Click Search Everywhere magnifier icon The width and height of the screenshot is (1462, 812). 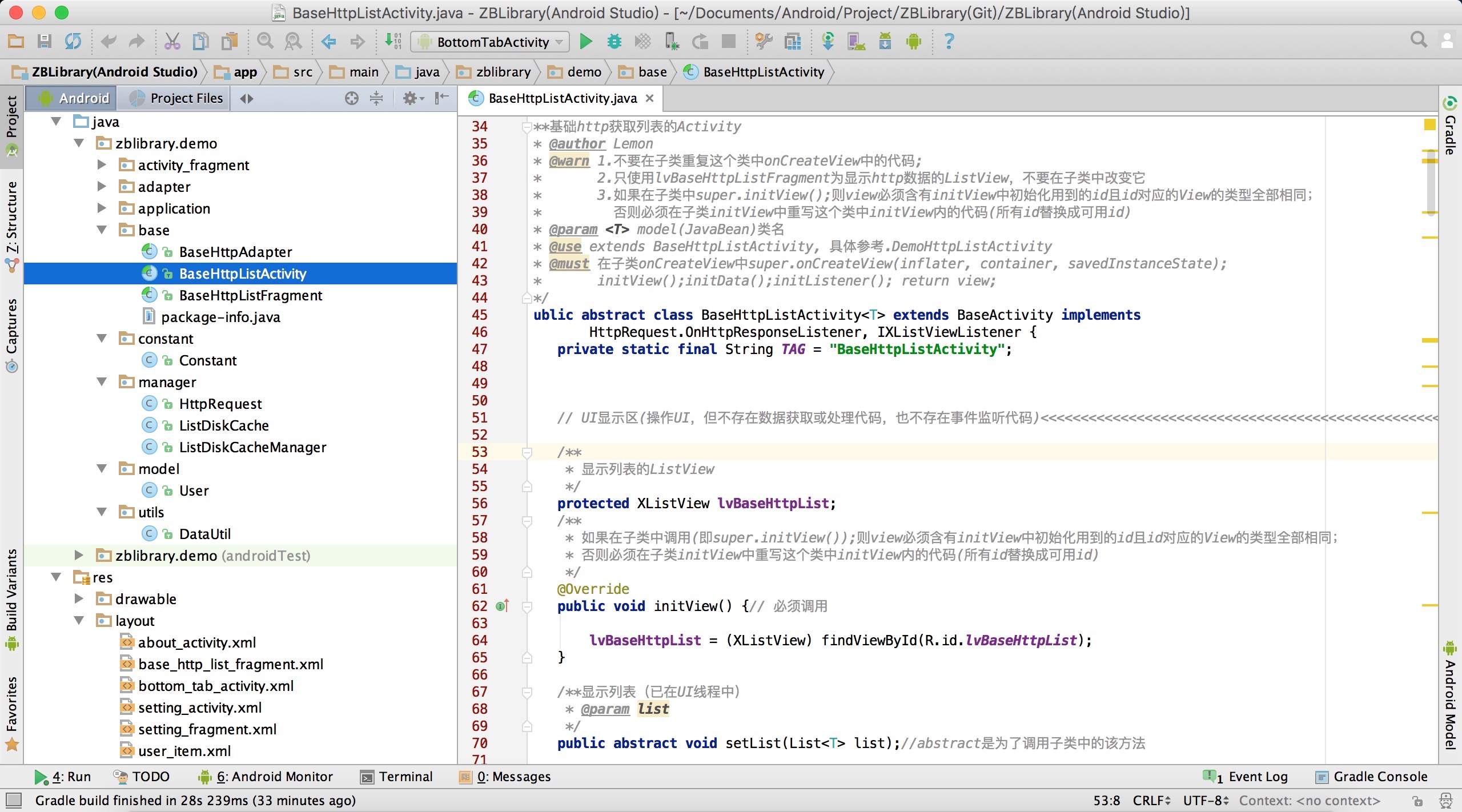tap(1419, 40)
